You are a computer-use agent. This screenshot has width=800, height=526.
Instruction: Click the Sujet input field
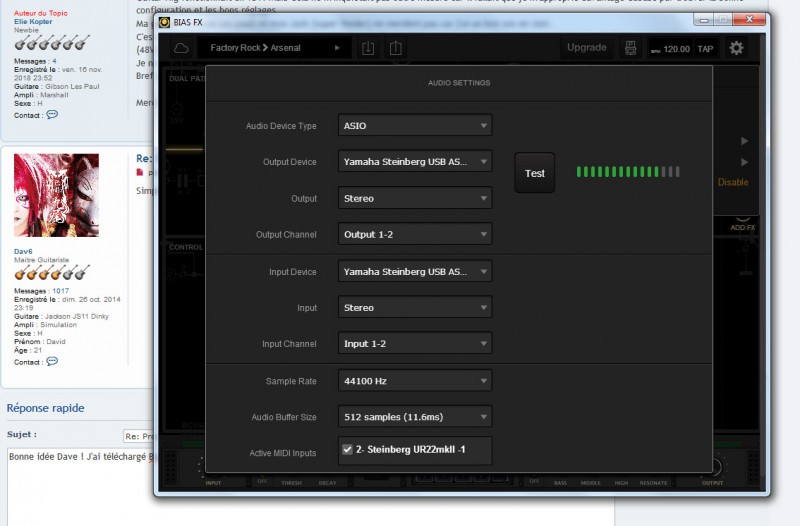coord(138,436)
